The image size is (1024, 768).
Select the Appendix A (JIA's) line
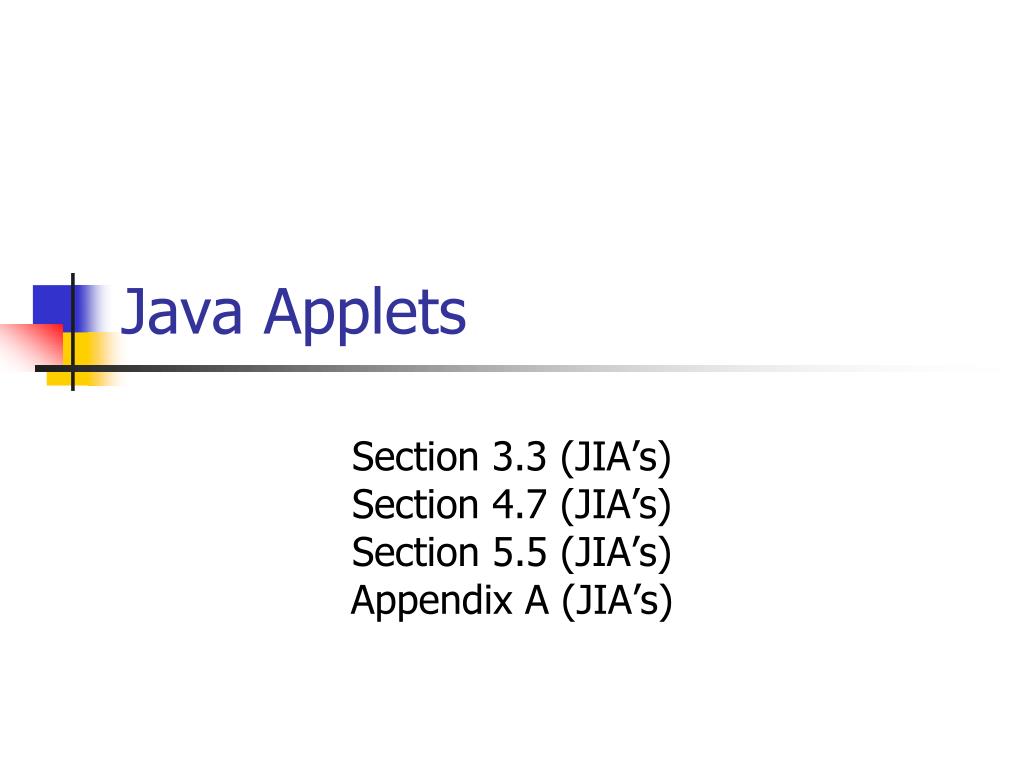(511, 600)
